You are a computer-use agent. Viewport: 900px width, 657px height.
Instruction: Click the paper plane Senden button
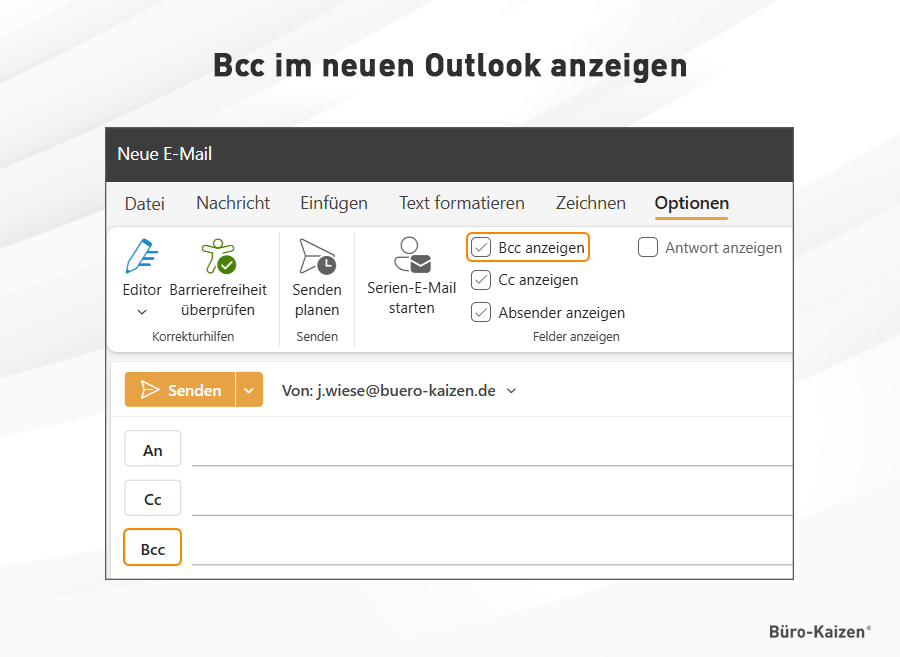point(180,390)
